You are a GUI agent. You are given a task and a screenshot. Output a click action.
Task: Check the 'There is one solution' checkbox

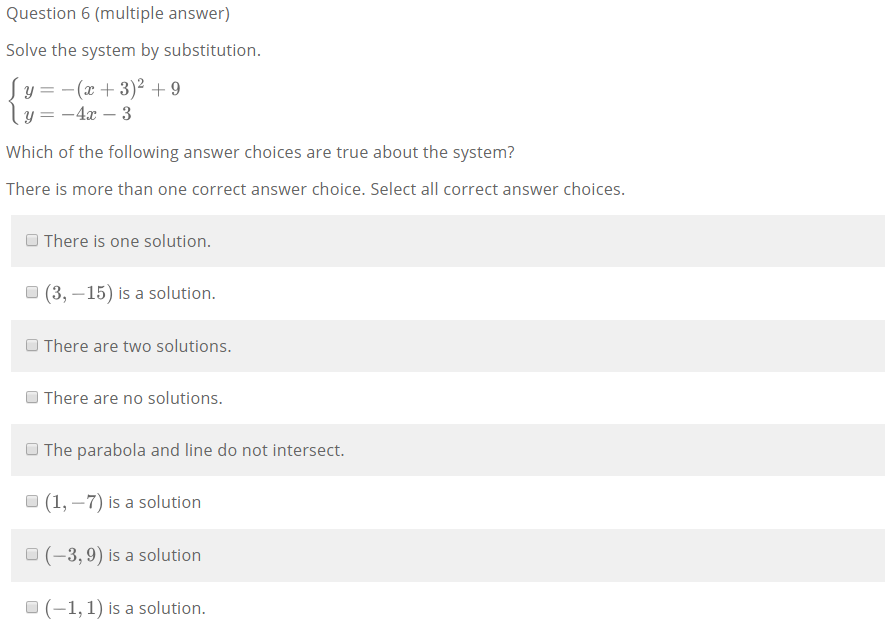tap(32, 240)
